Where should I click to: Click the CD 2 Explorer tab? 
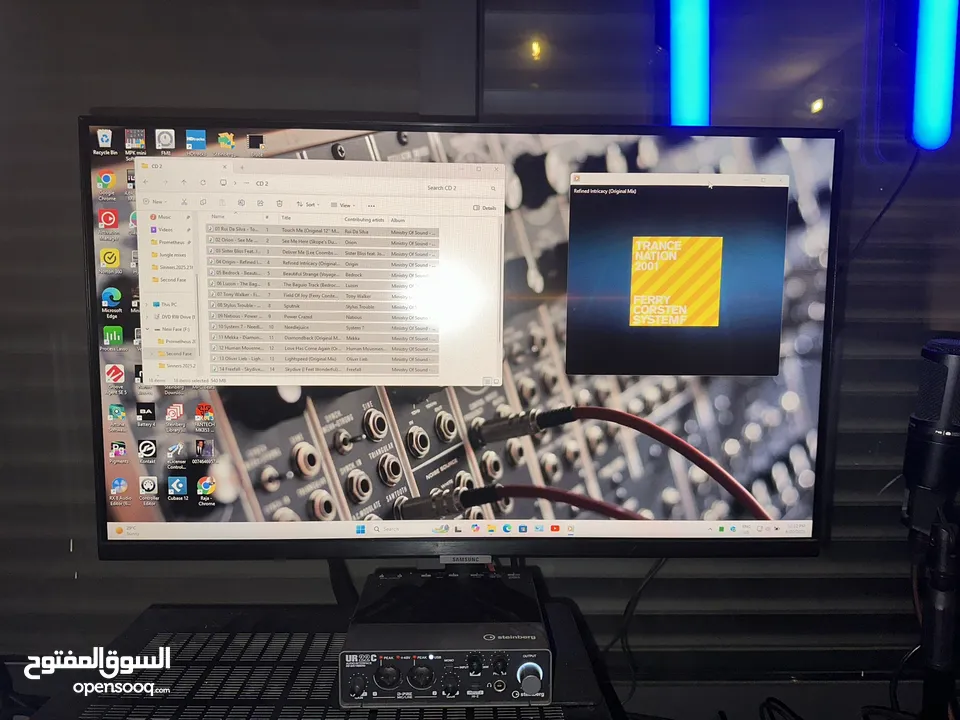click(184, 166)
